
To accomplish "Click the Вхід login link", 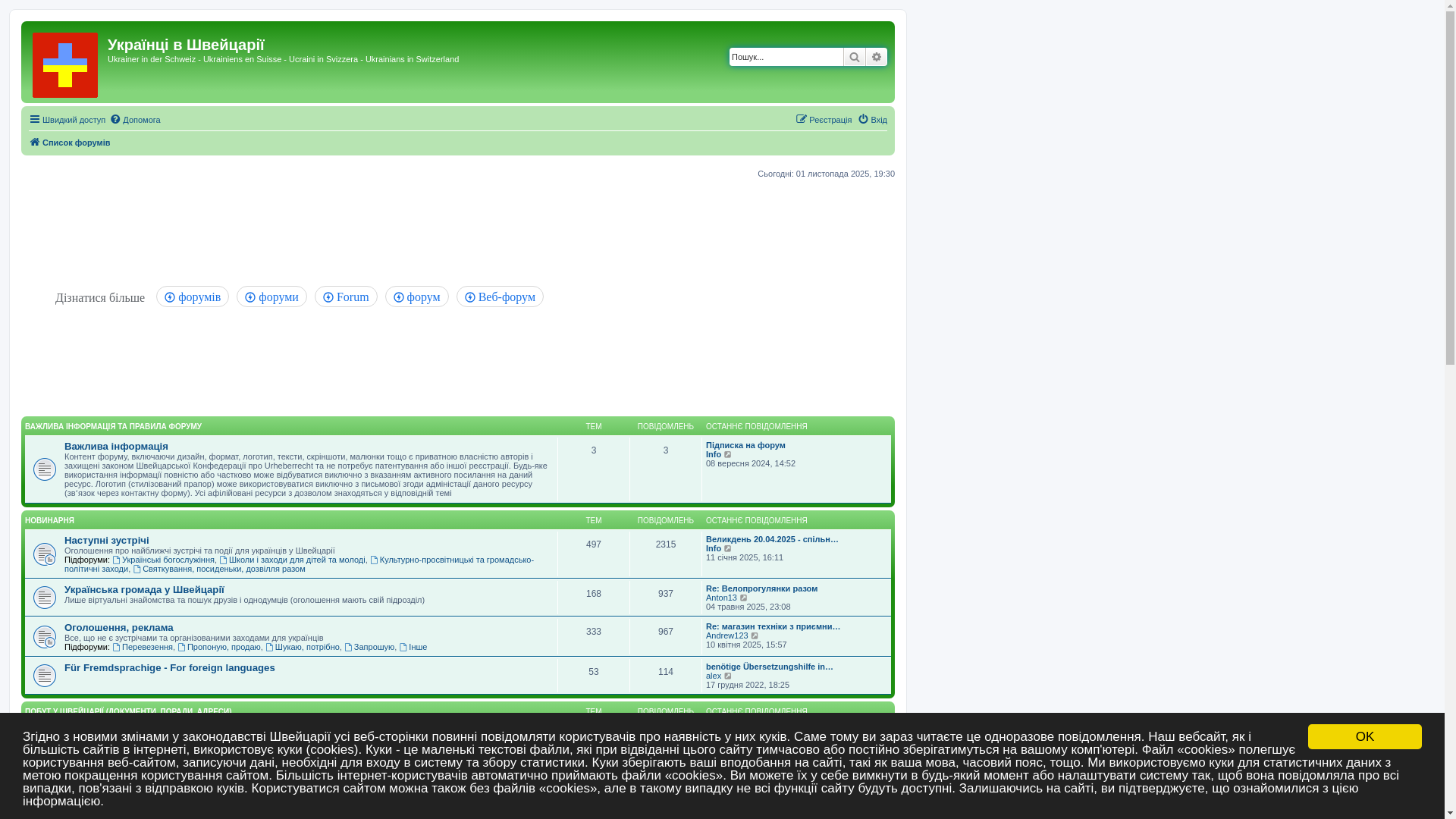I will [872, 120].
